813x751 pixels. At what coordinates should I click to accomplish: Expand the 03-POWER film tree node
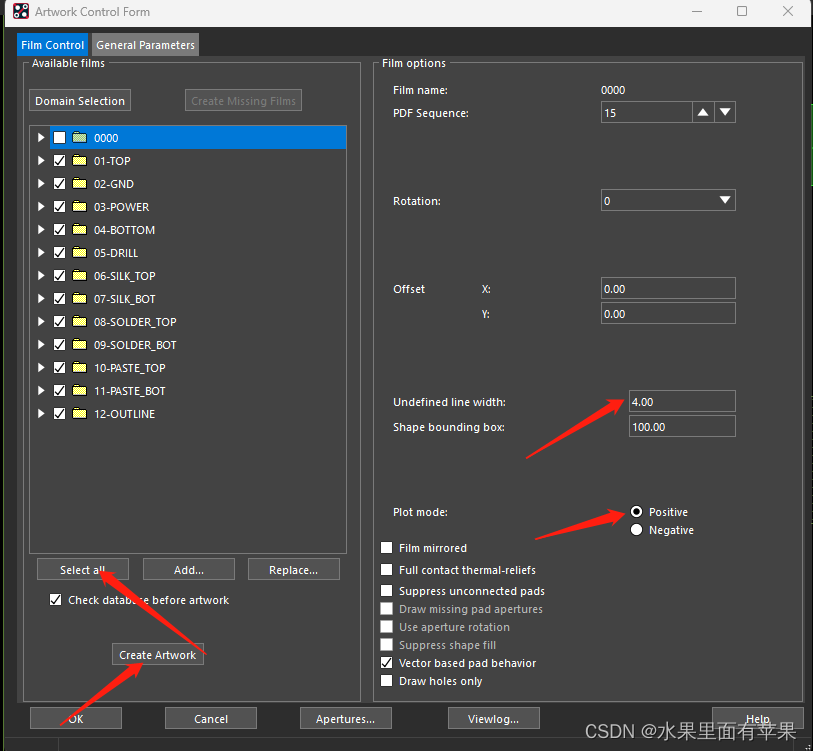(41, 207)
